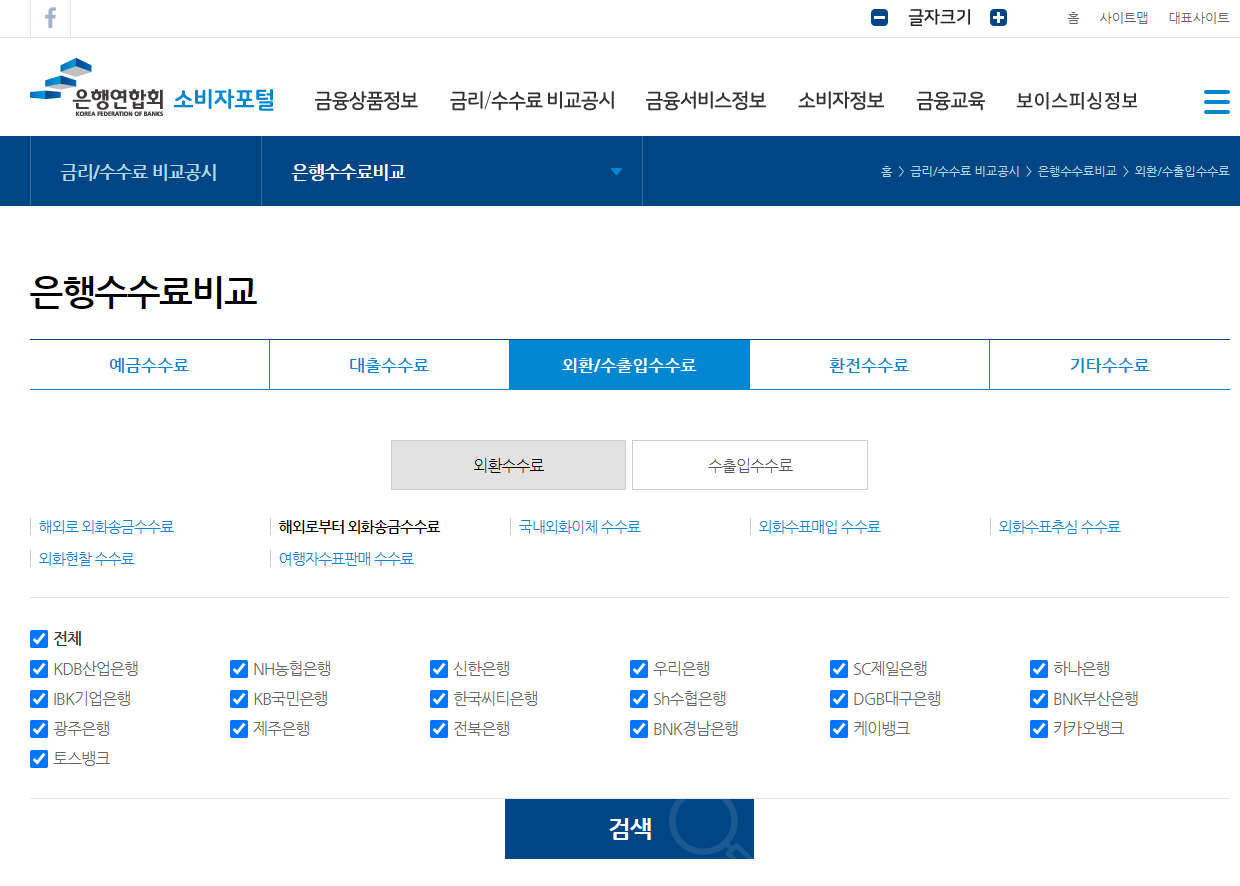Screen dimensions: 1240x886
Task: Uncheck the 신한은행 checkbox
Action: click(439, 669)
